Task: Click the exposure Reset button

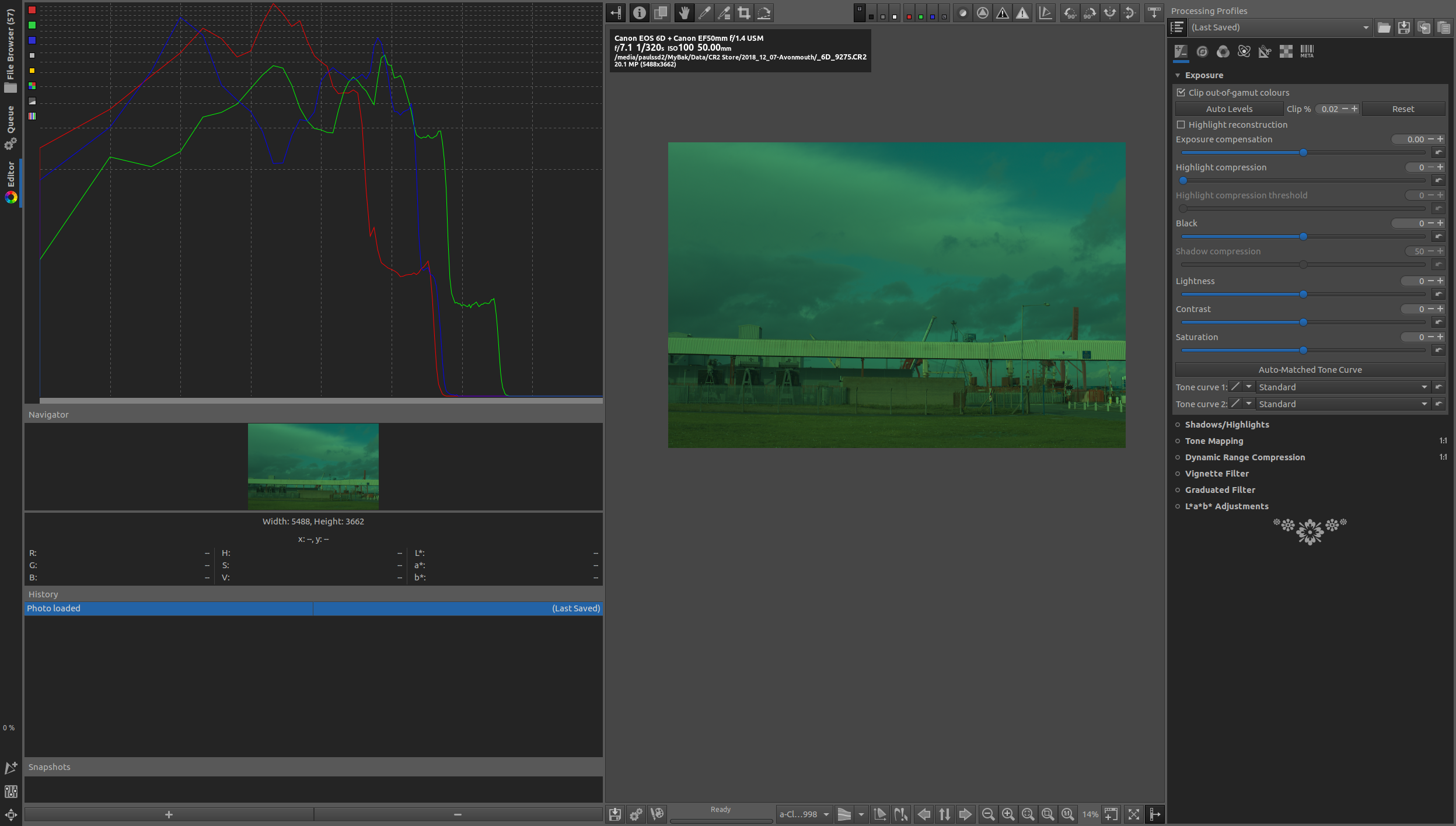Action: point(1403,109)
